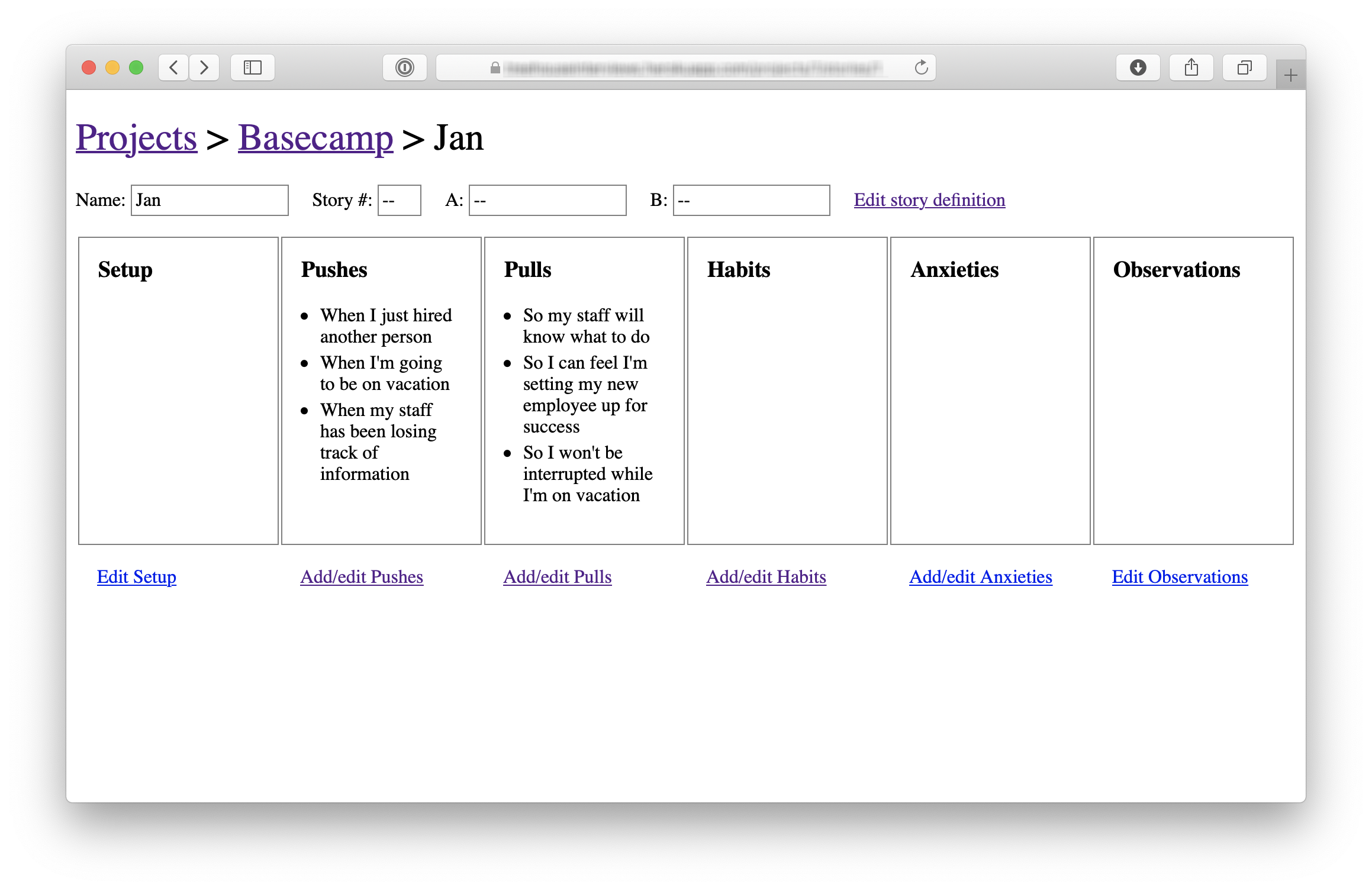Open Add/edit Habits
The width and height of the screenshot is (1372, 890).
(766, 577)
